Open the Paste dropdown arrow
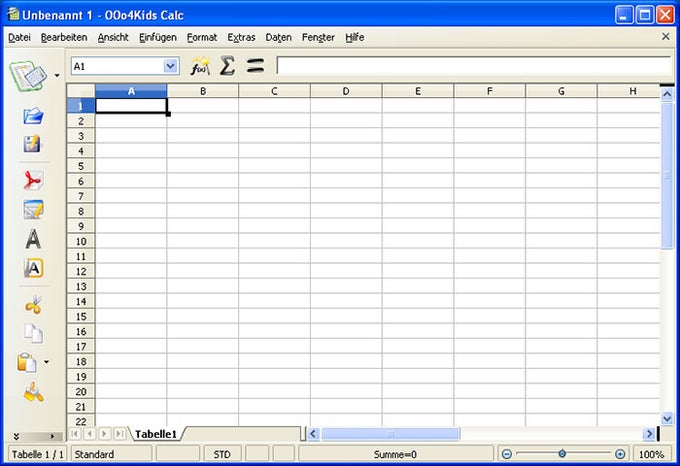This screenshot has width=680, height=466. coord(46,362)
